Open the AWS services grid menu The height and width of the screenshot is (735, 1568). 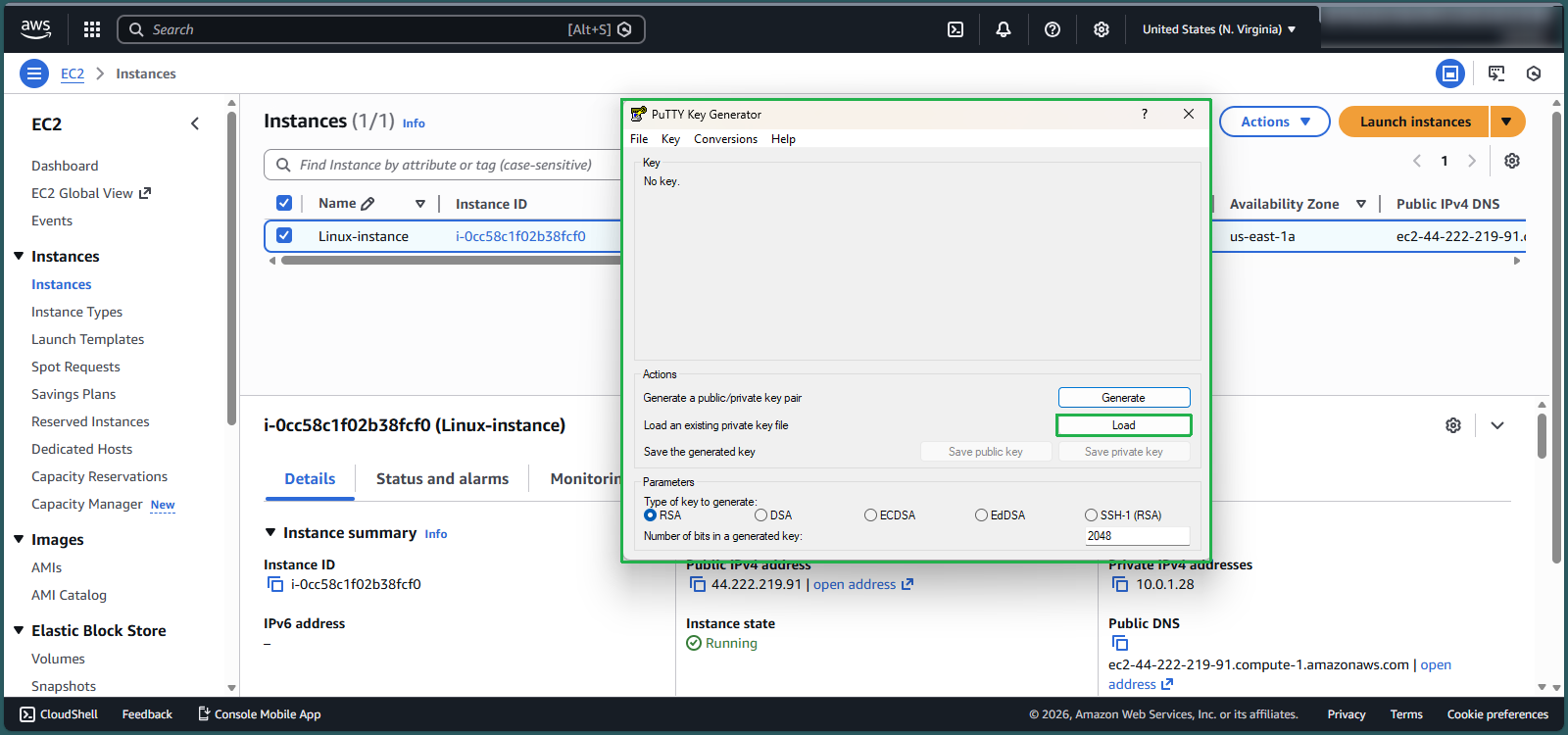click(x=92, y=29)
